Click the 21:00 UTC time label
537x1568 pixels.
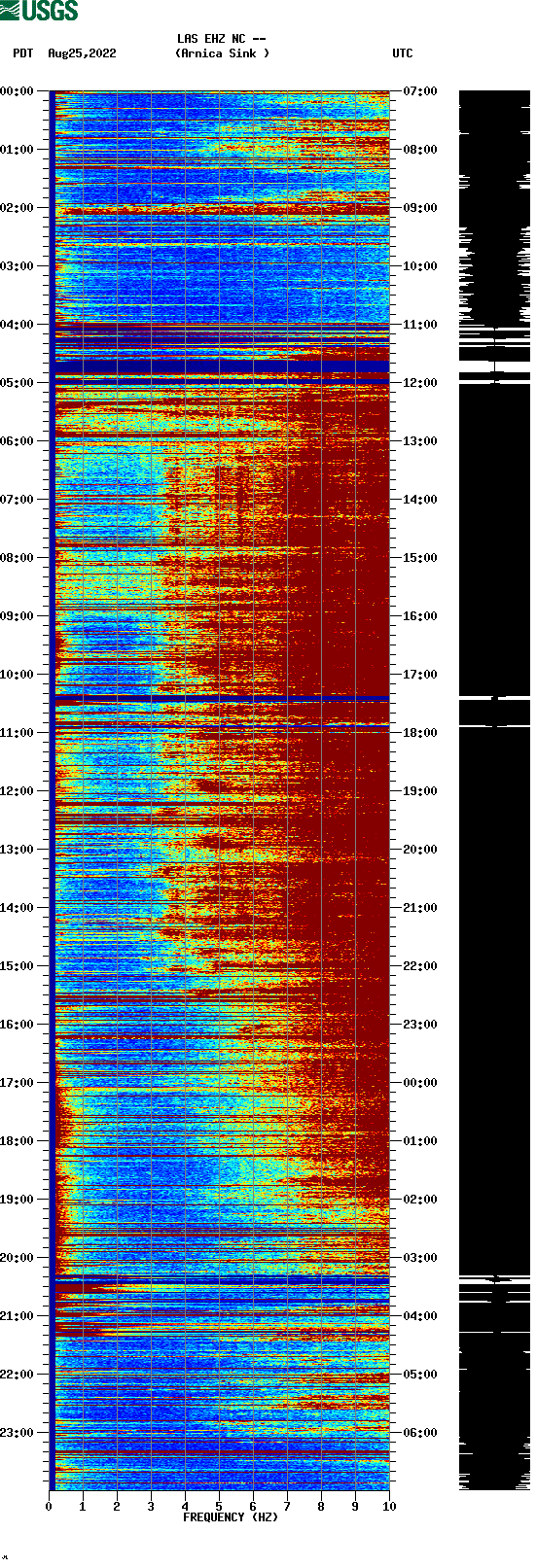click(420, 908)
